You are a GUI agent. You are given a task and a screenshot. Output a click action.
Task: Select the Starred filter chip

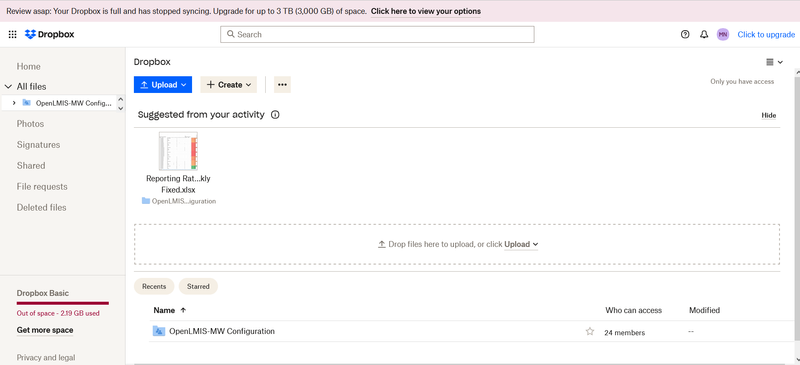pyautogui.click(x=198, y=286)
